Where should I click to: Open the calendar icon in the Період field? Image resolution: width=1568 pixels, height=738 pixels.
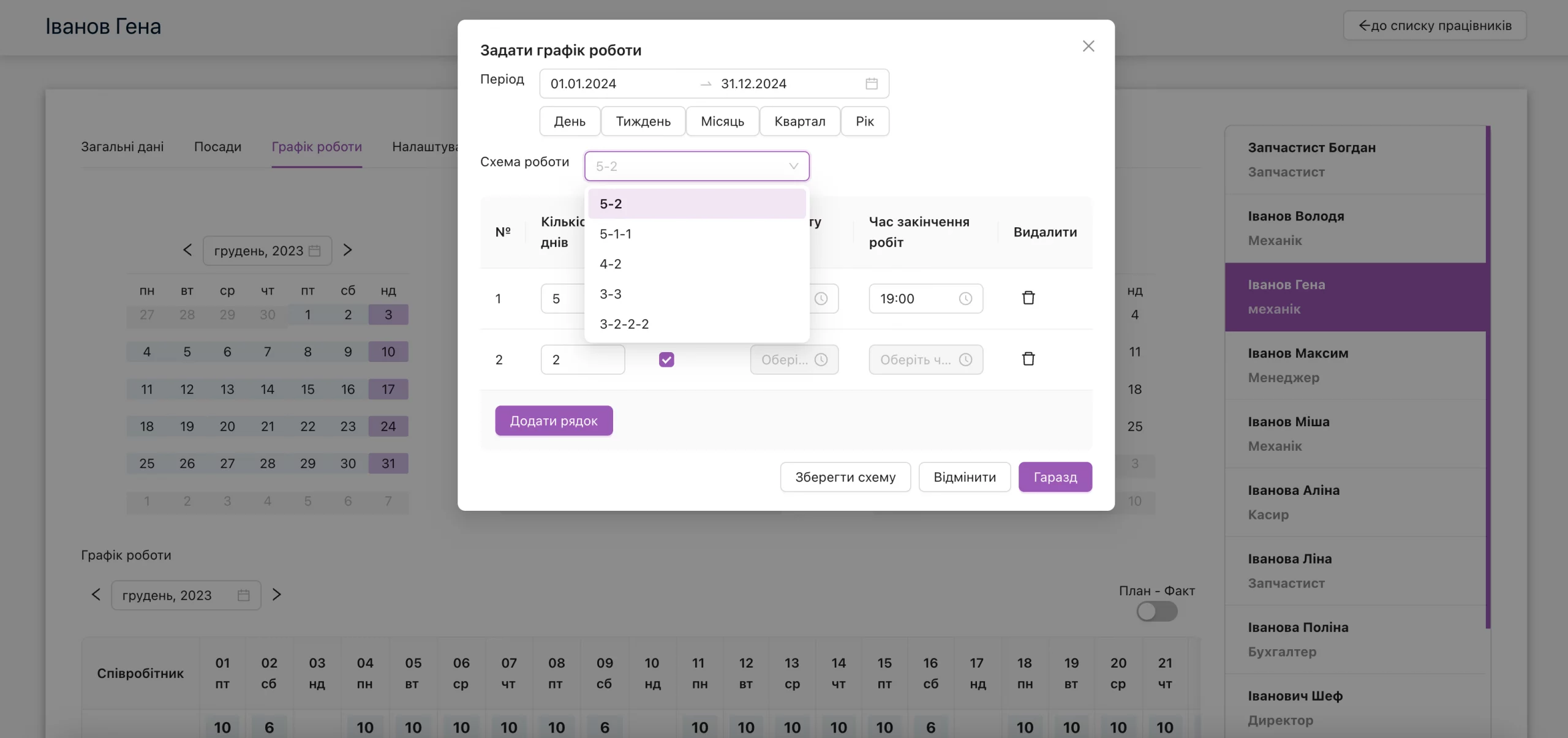[x=872, y=83]
